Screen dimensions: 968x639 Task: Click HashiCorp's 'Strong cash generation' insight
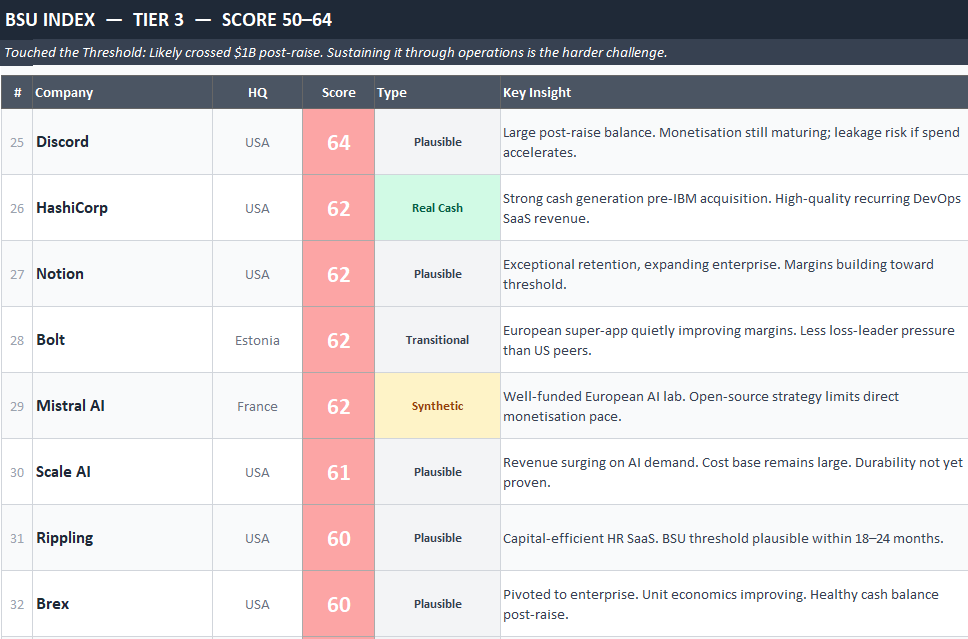732,208
